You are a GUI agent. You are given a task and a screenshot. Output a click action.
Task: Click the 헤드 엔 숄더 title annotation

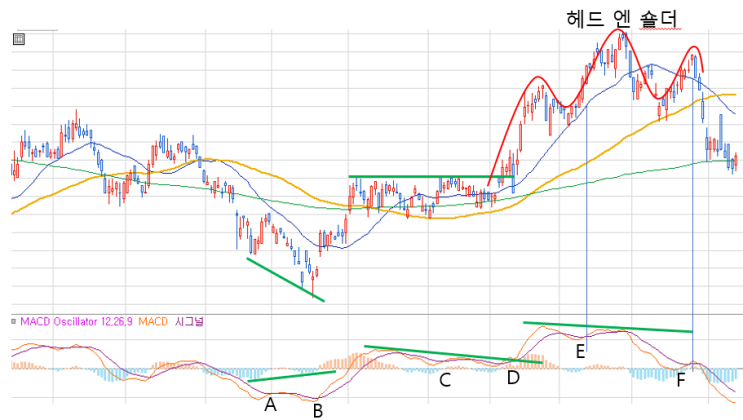coord(622,19)
